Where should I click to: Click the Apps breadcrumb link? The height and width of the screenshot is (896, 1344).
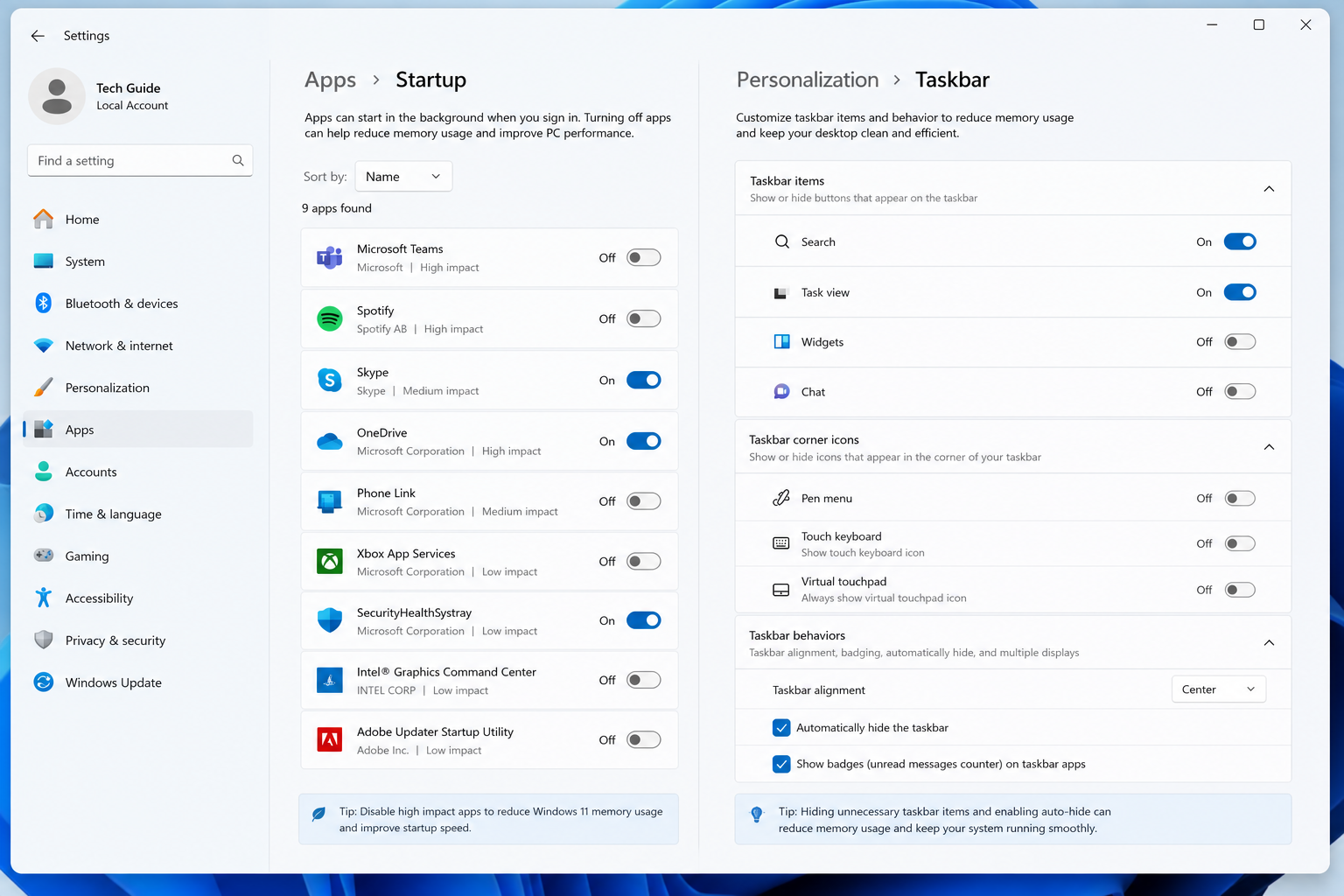point(330,80)
